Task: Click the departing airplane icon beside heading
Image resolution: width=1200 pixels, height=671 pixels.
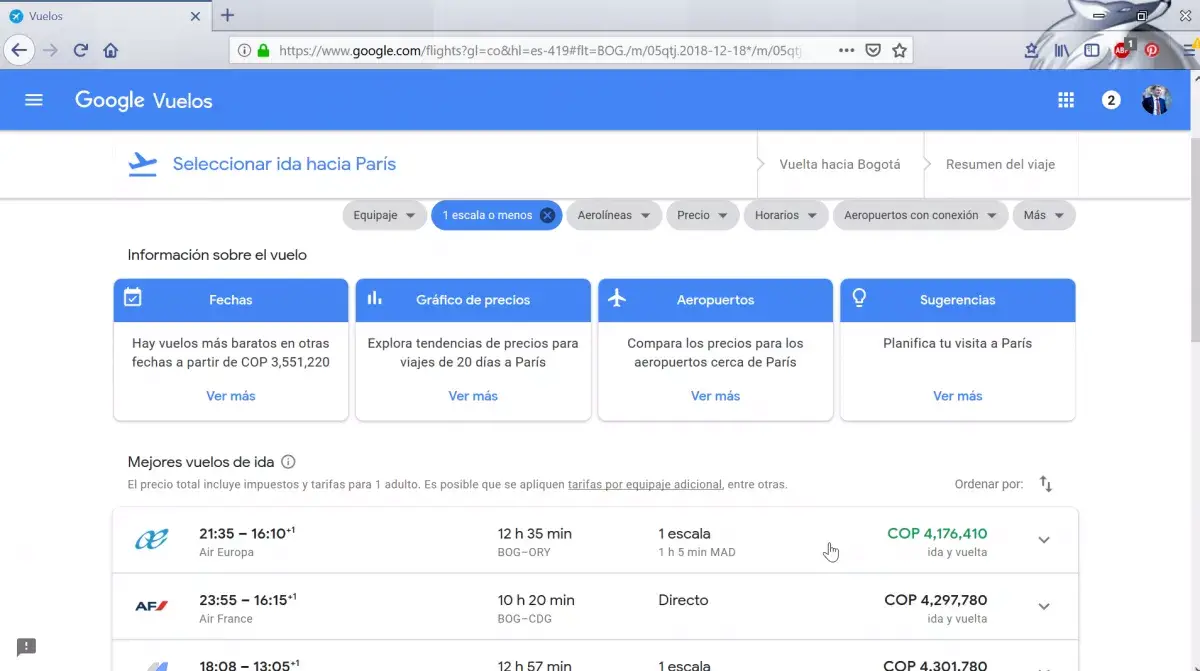Action: click(143, 164)
